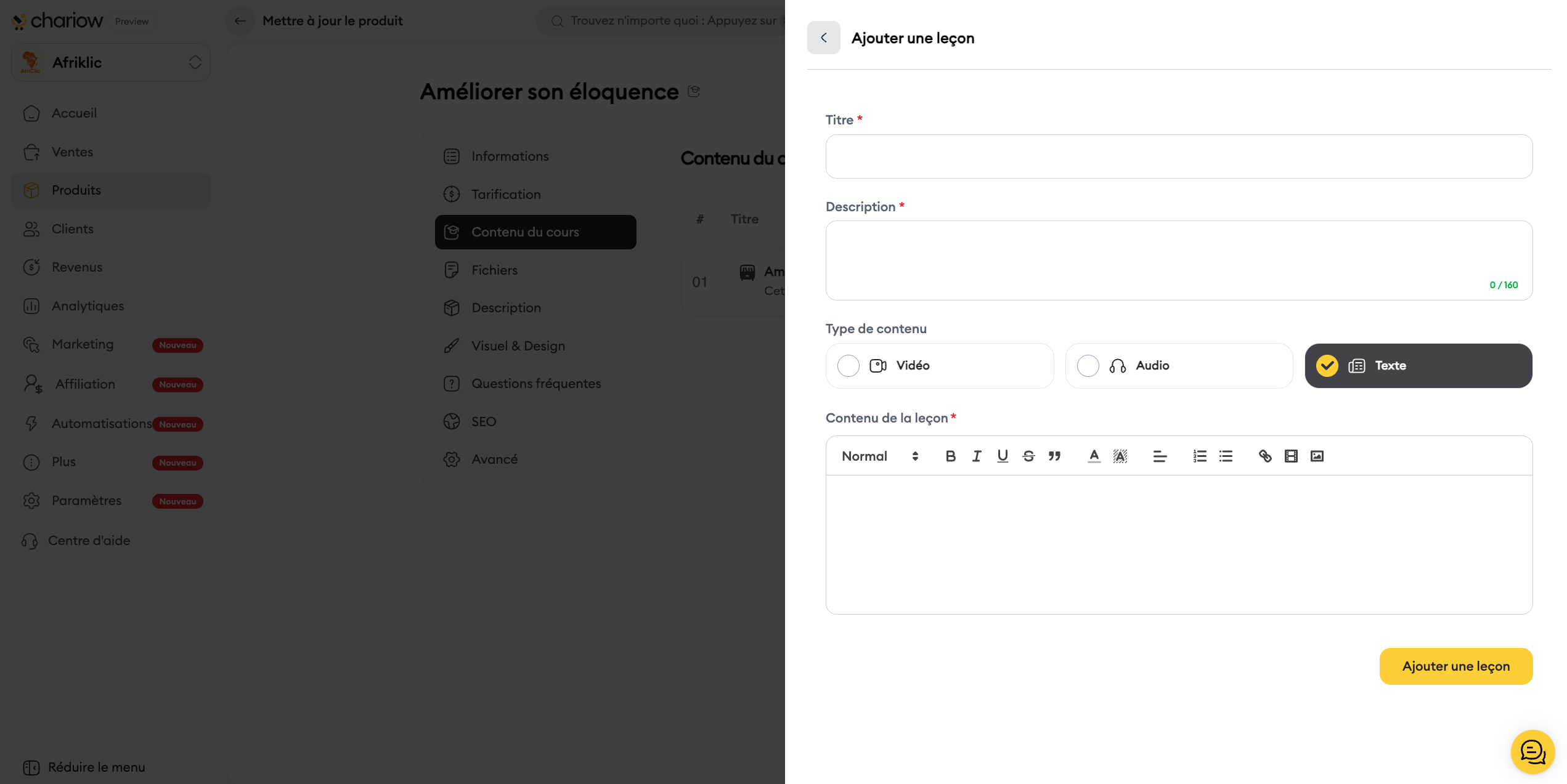Click the Ajouter une leçon button

(x=1455, y=666)
